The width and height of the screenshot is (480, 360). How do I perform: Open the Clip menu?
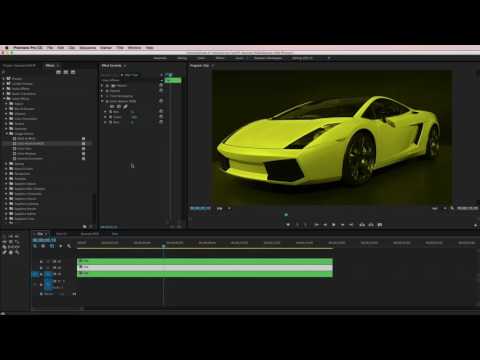click(72, 48)
